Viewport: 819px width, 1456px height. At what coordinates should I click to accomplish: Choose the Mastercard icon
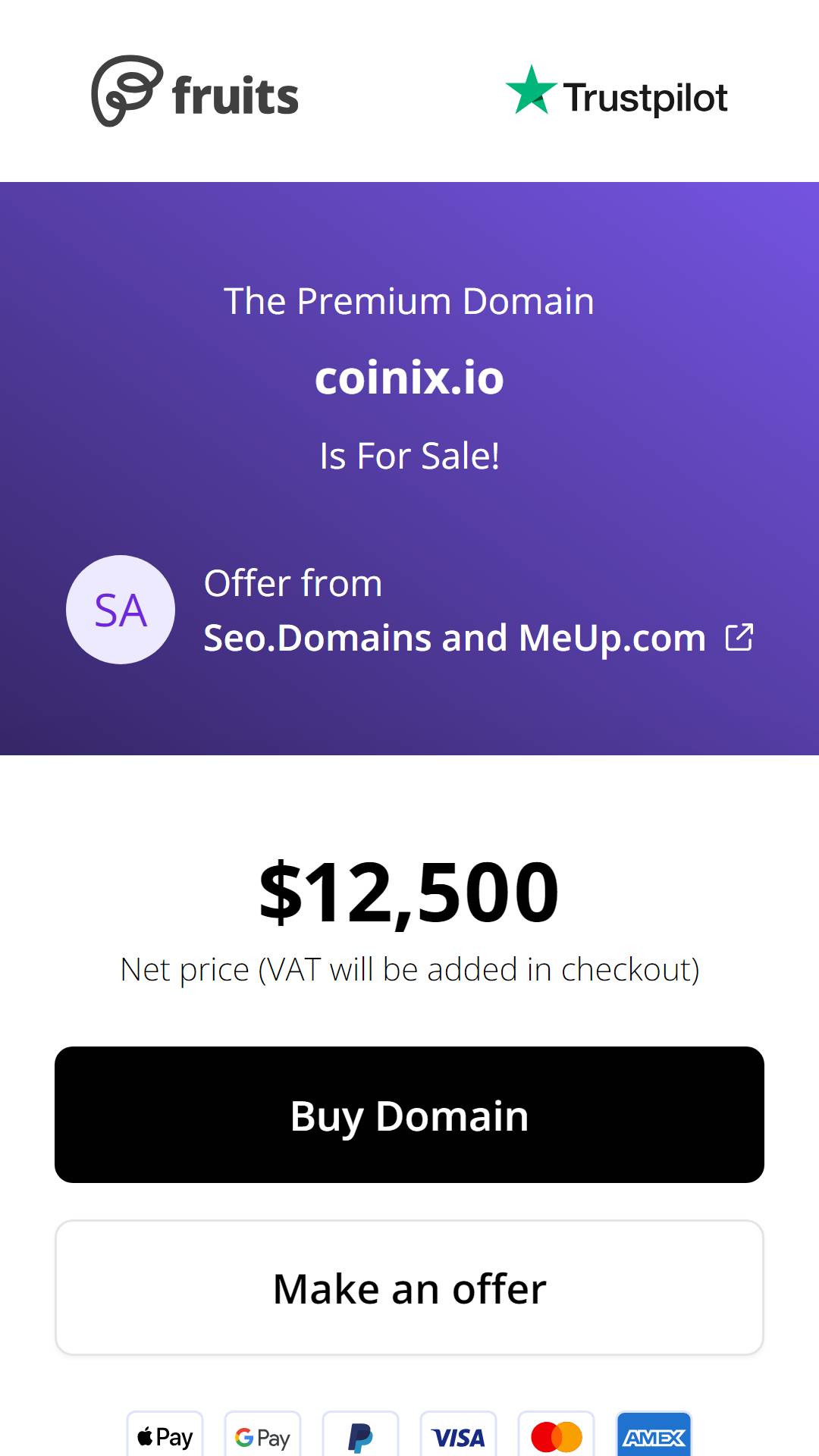pyautogui.click(x=556, y=1435)
